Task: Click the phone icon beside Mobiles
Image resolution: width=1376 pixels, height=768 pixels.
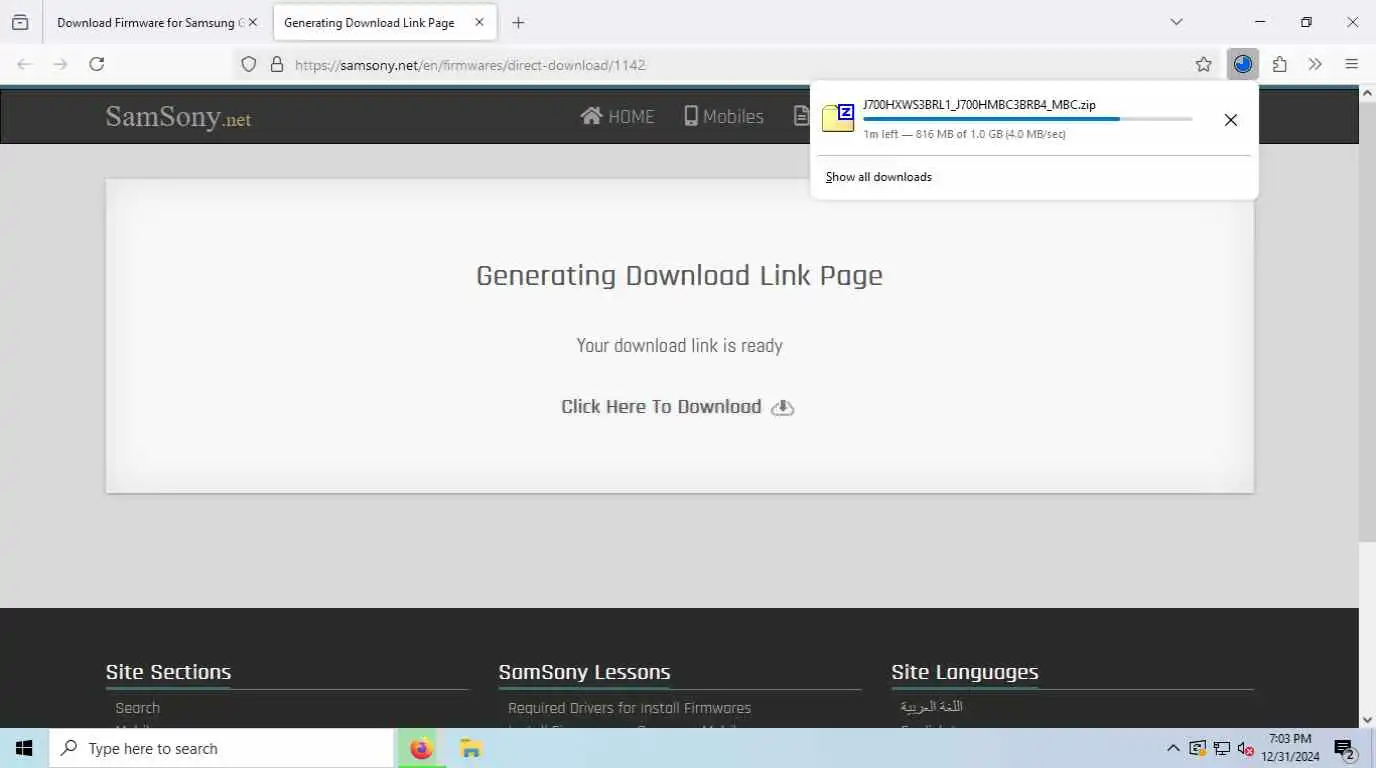Action: pos(691,116)
